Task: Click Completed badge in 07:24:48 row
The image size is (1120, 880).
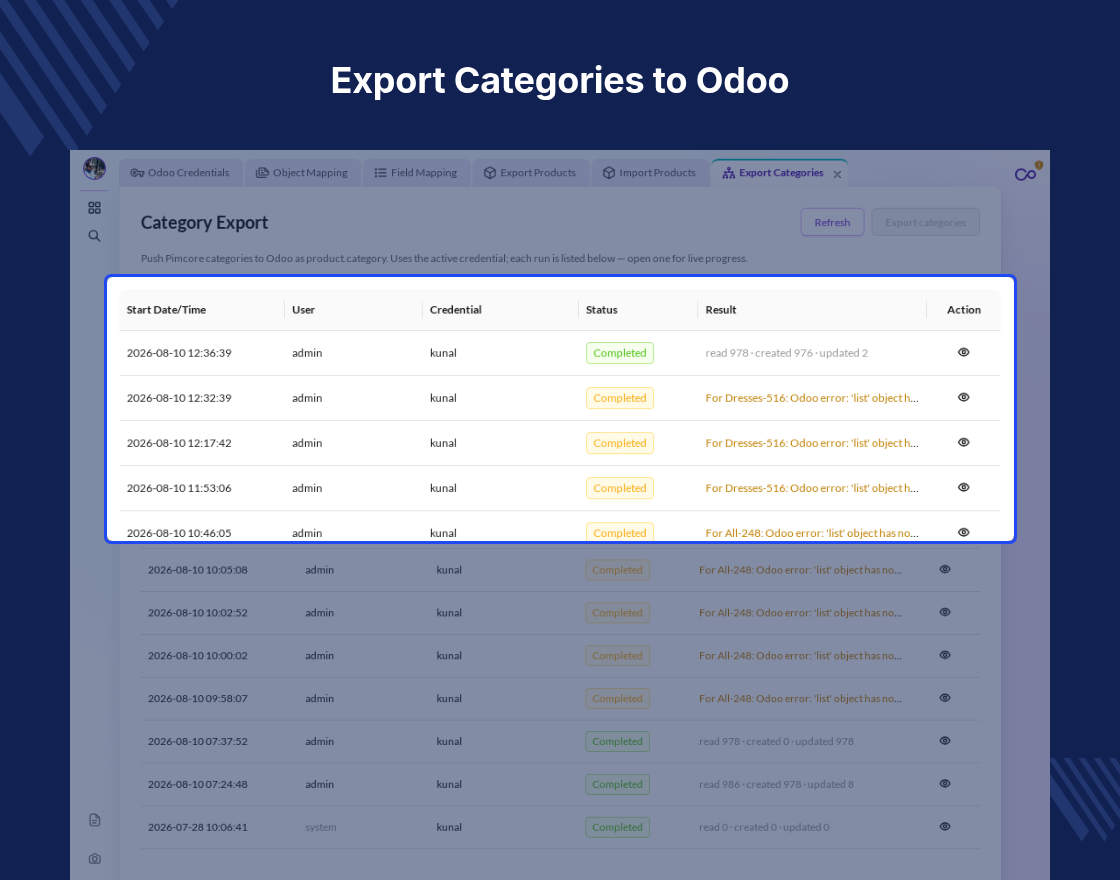Action: tap(617, 784)
